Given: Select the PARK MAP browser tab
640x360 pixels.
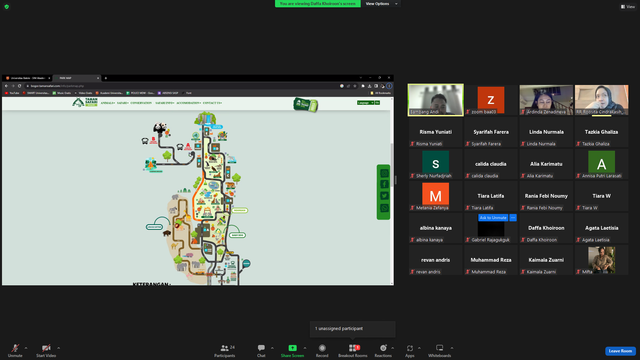Looking at the screenshot, I should click(76, 78).
